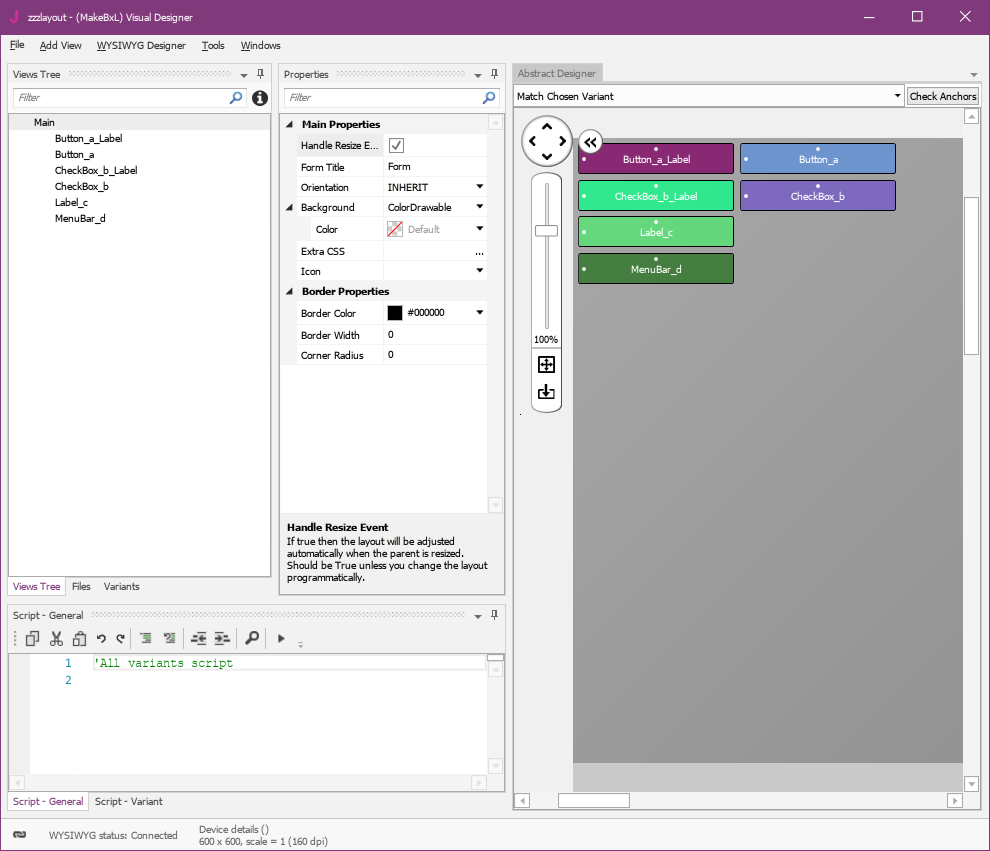This screenshot has width=990, height=851.
Task: Run the script with the play icon
Action: pyautogui.click(x=281, y=638)
